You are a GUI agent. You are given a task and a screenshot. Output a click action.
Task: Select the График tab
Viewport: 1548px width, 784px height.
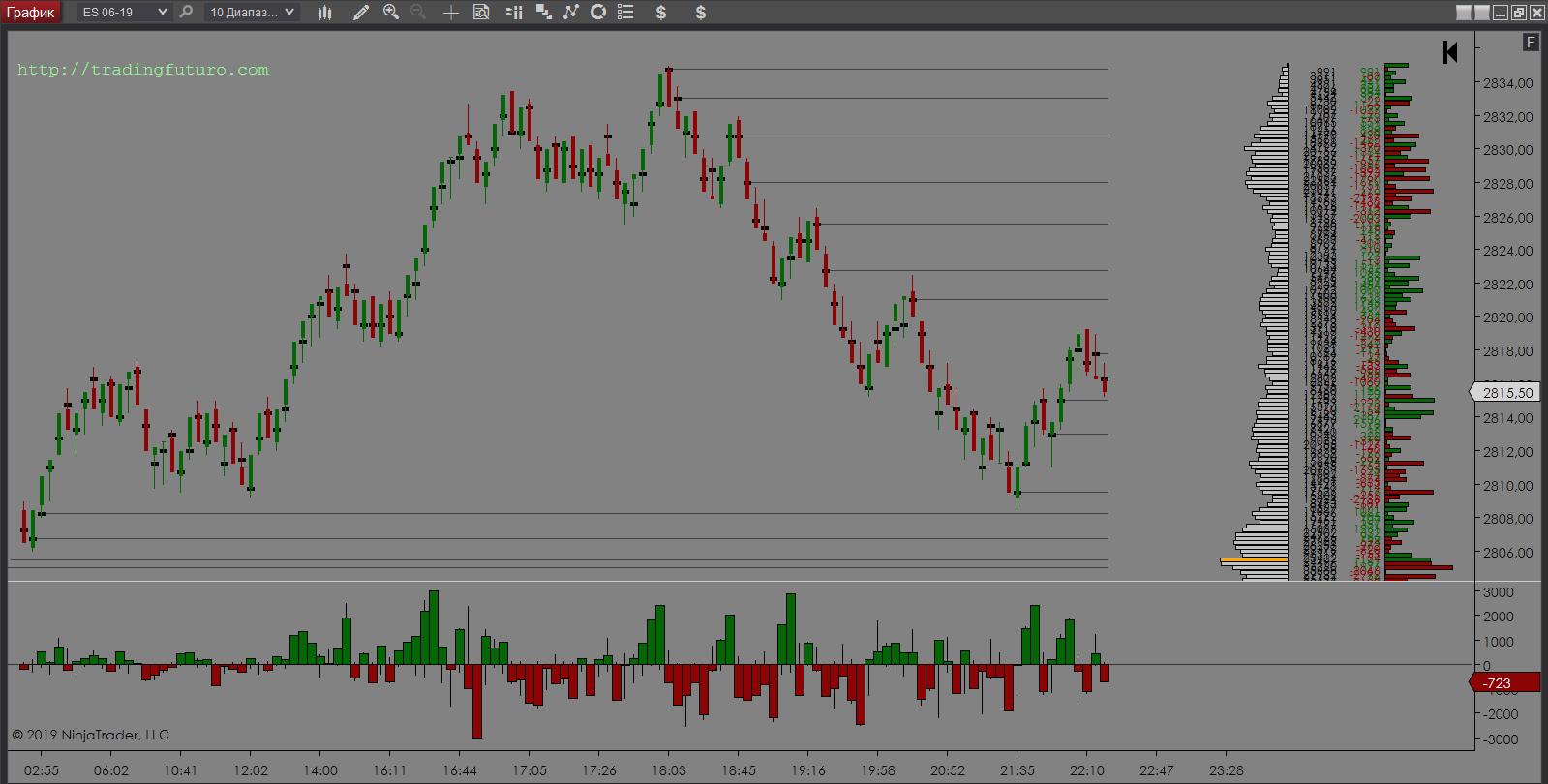(31, 13)
